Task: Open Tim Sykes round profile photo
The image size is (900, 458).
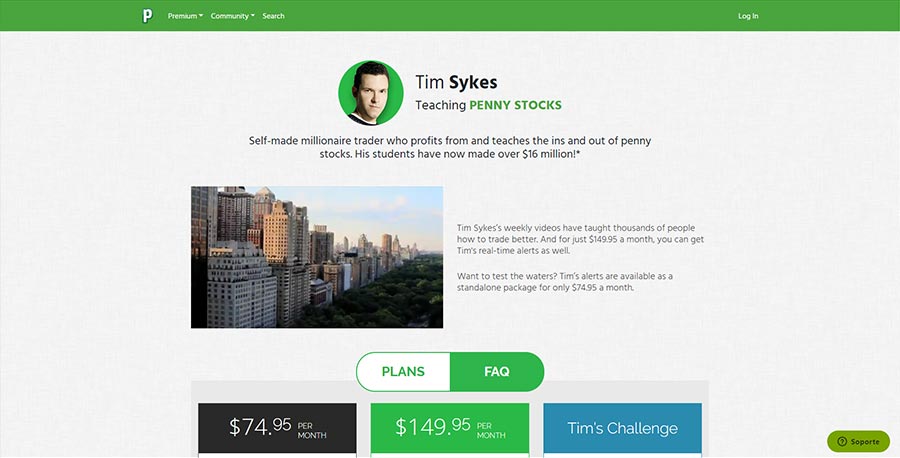Action: pos(371,93)
